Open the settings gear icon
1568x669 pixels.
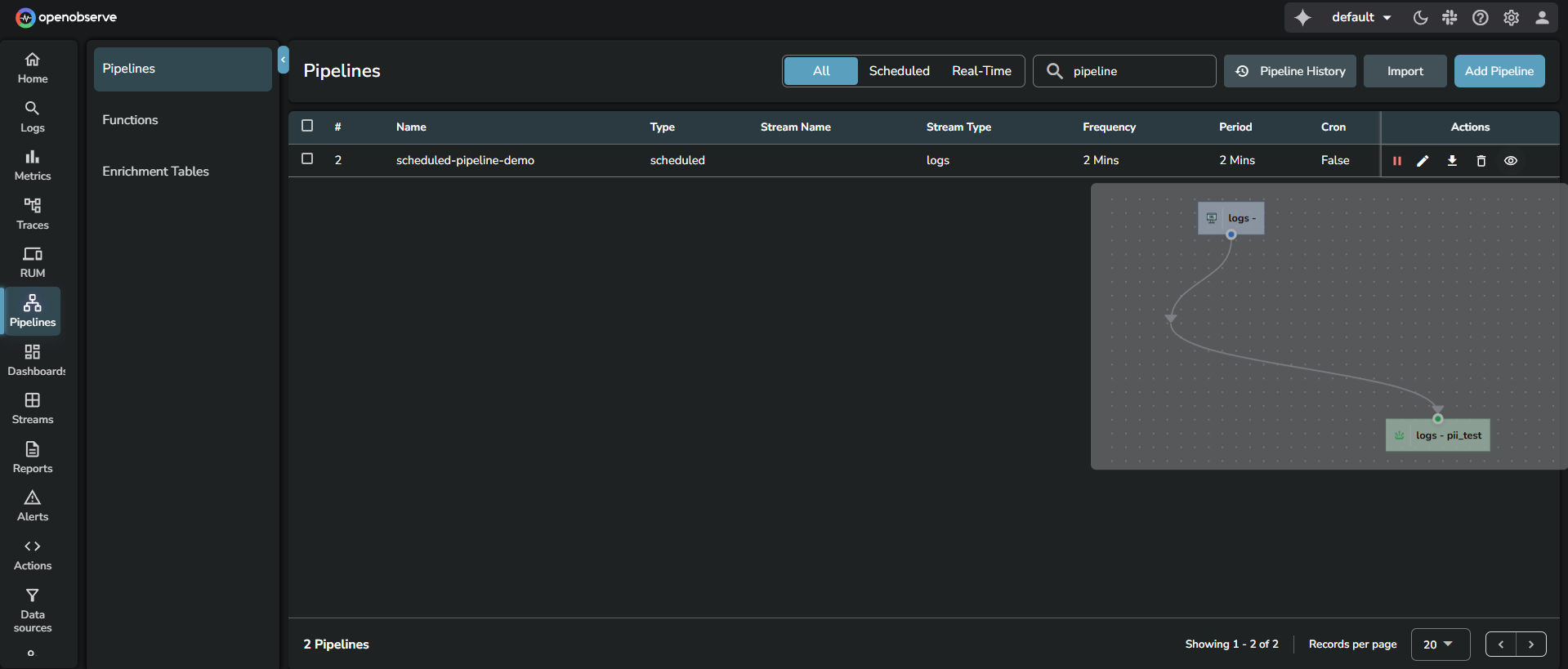click(1511, 17)
